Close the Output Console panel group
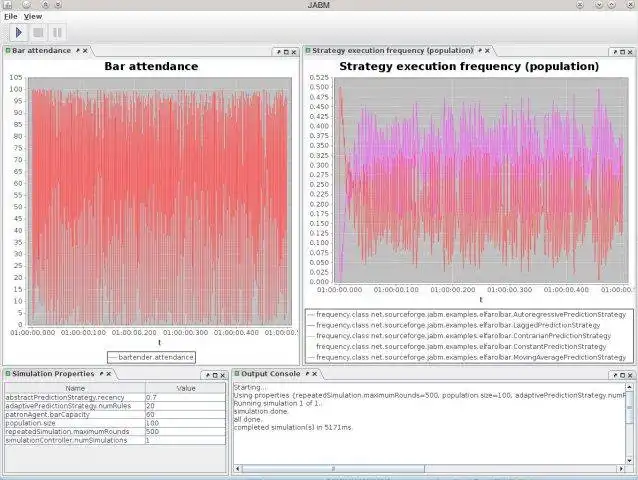The image size is (638, 480). [x=630, y=375]
